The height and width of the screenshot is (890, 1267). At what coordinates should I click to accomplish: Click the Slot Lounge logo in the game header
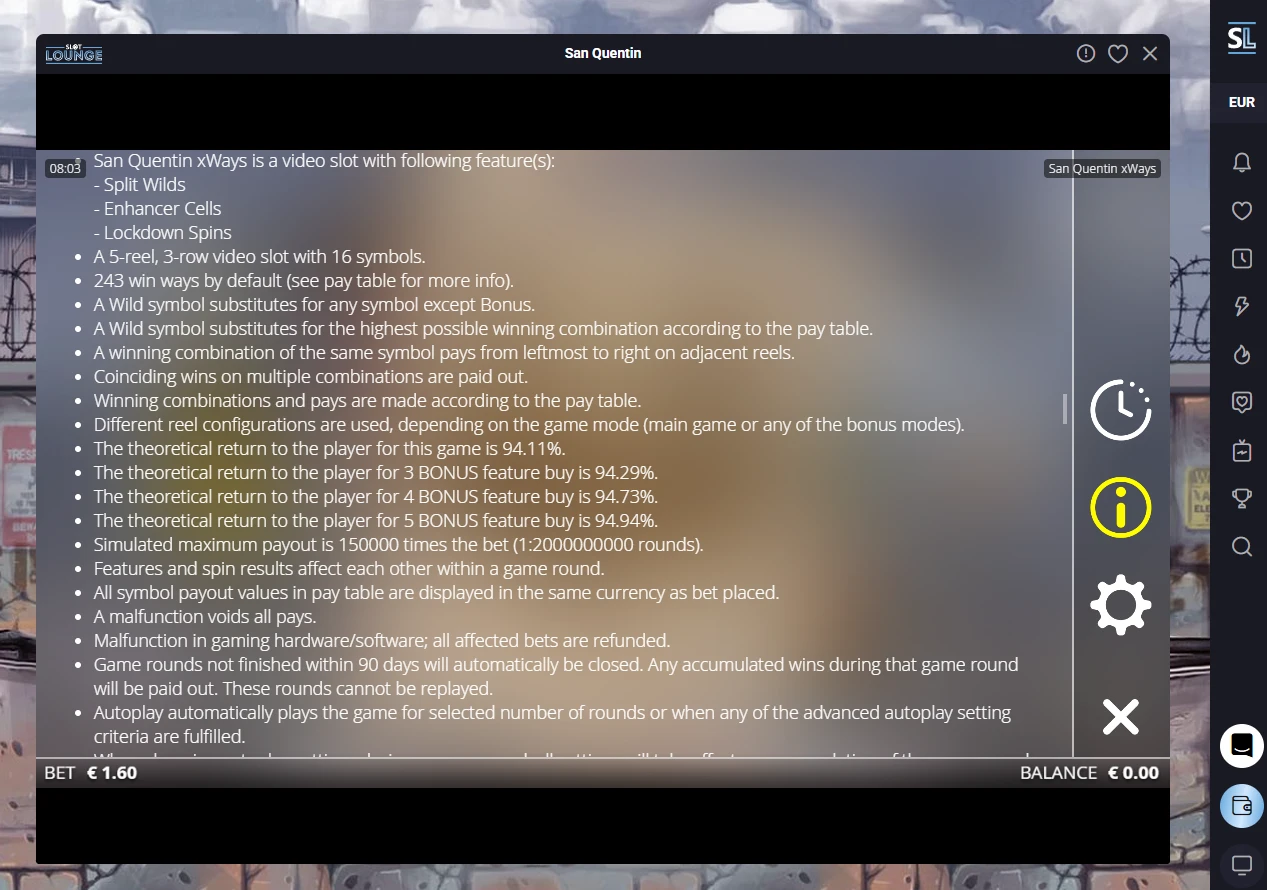pos(74,54)
